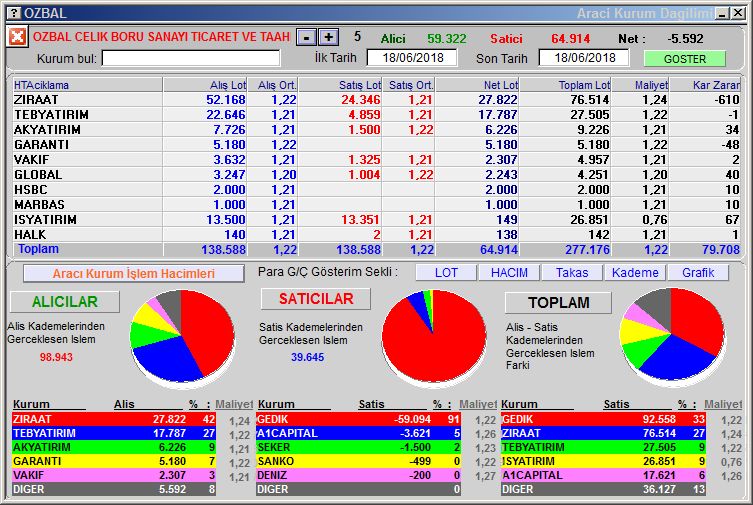Click green SEKER row in sellers list
753x505 pixels.
(x=358, y=447)
